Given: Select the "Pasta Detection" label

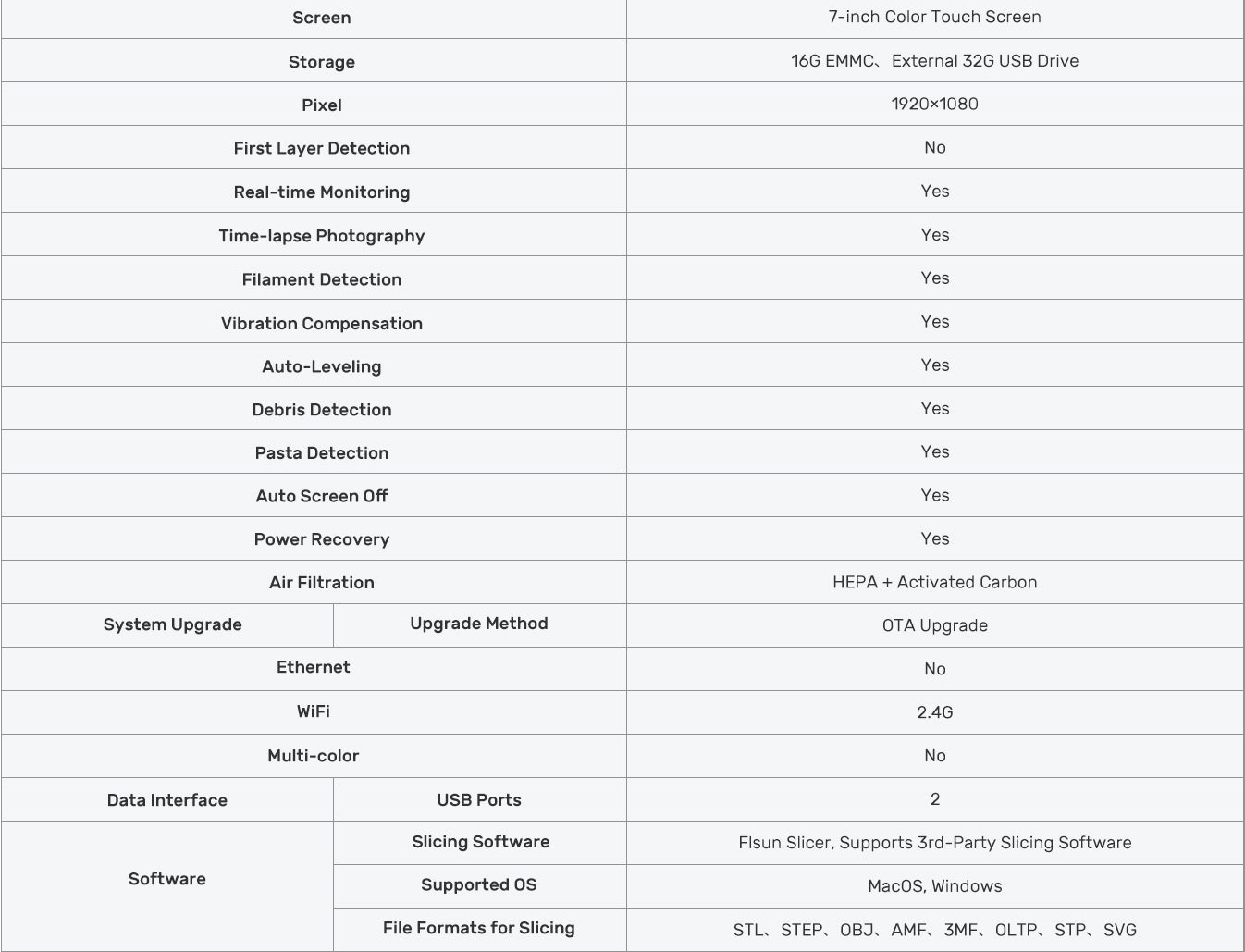Looking at the screenshot, I should 321,452.
